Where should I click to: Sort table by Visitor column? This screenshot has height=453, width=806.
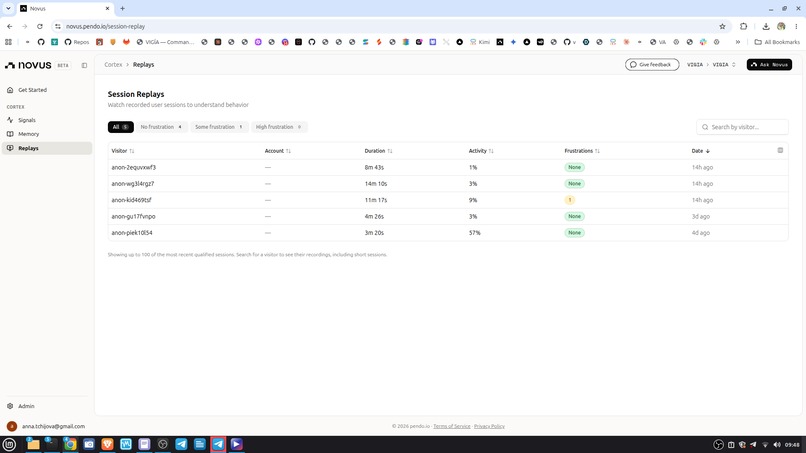[x=123, y=151]
